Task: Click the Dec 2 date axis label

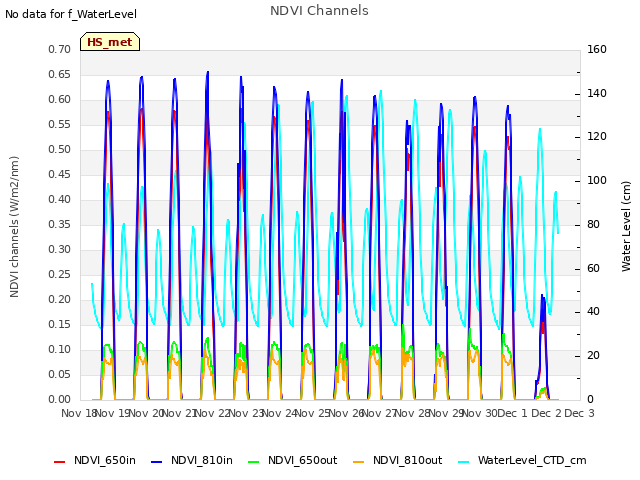Action: point(546,413)
